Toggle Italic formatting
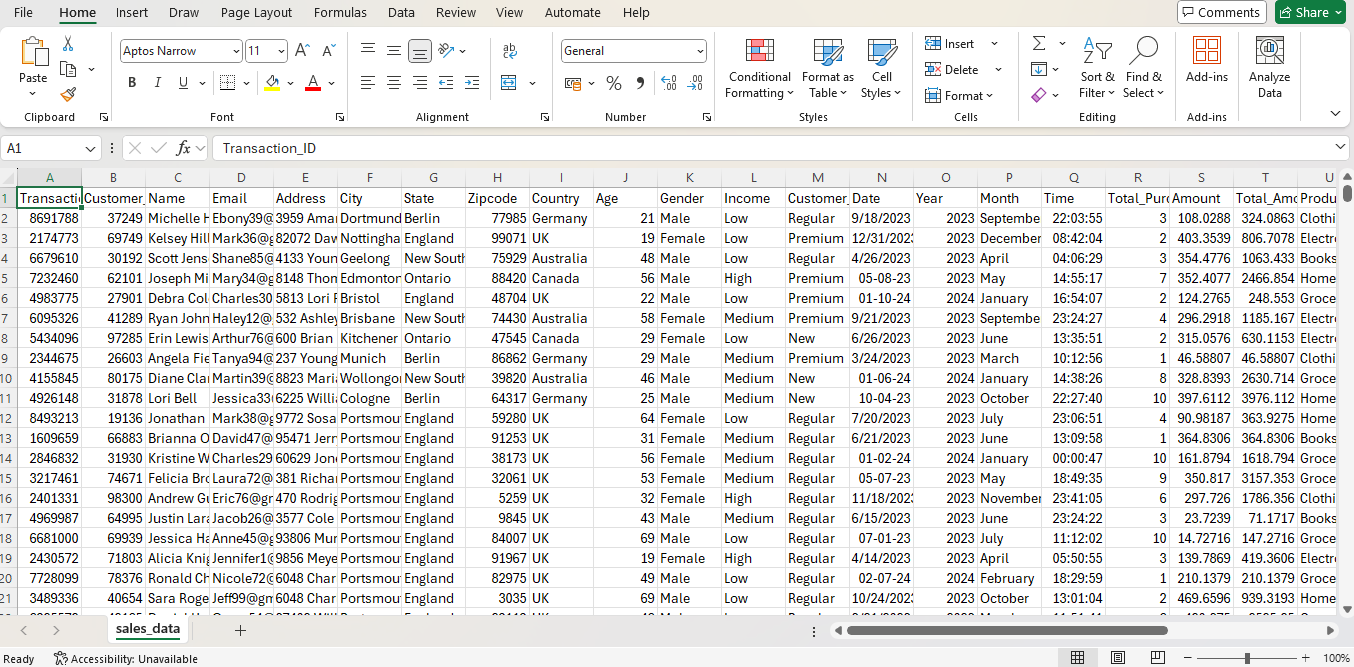This screenshot has width=1354, height=667. point(158,83)
